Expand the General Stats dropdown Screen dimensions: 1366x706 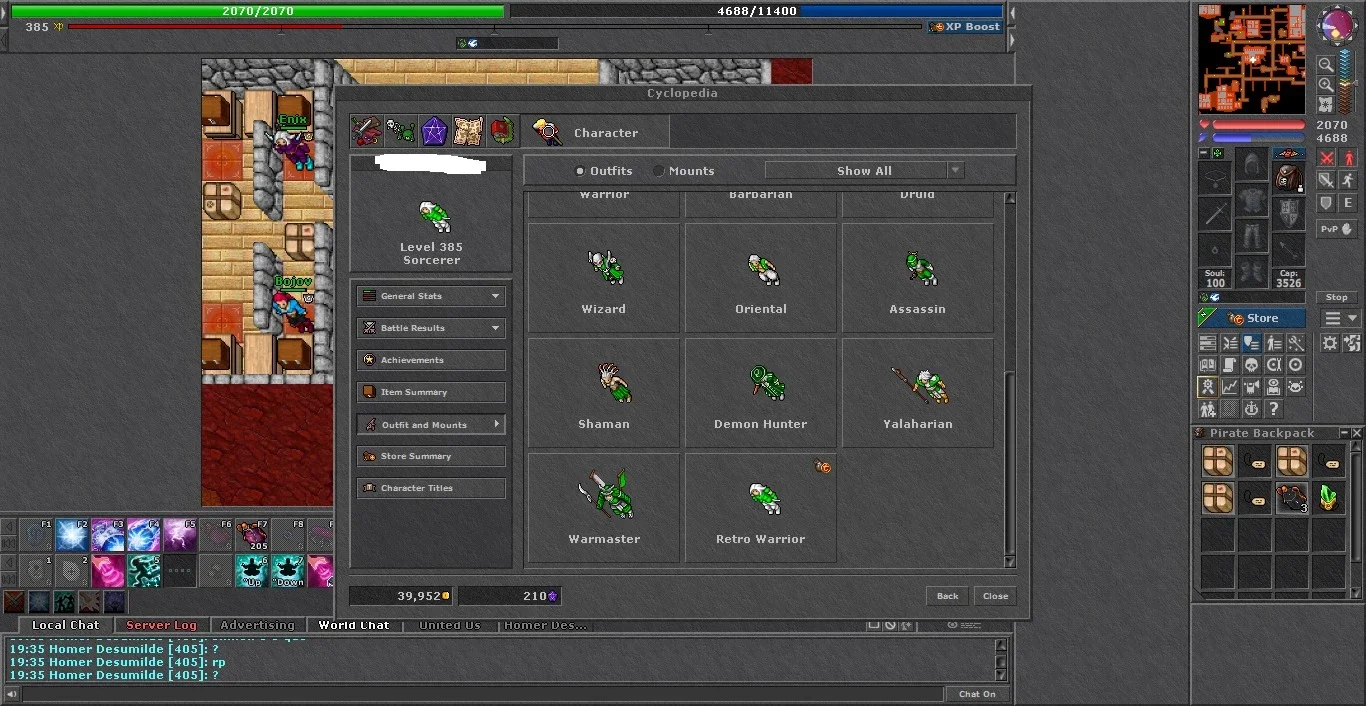431,296
